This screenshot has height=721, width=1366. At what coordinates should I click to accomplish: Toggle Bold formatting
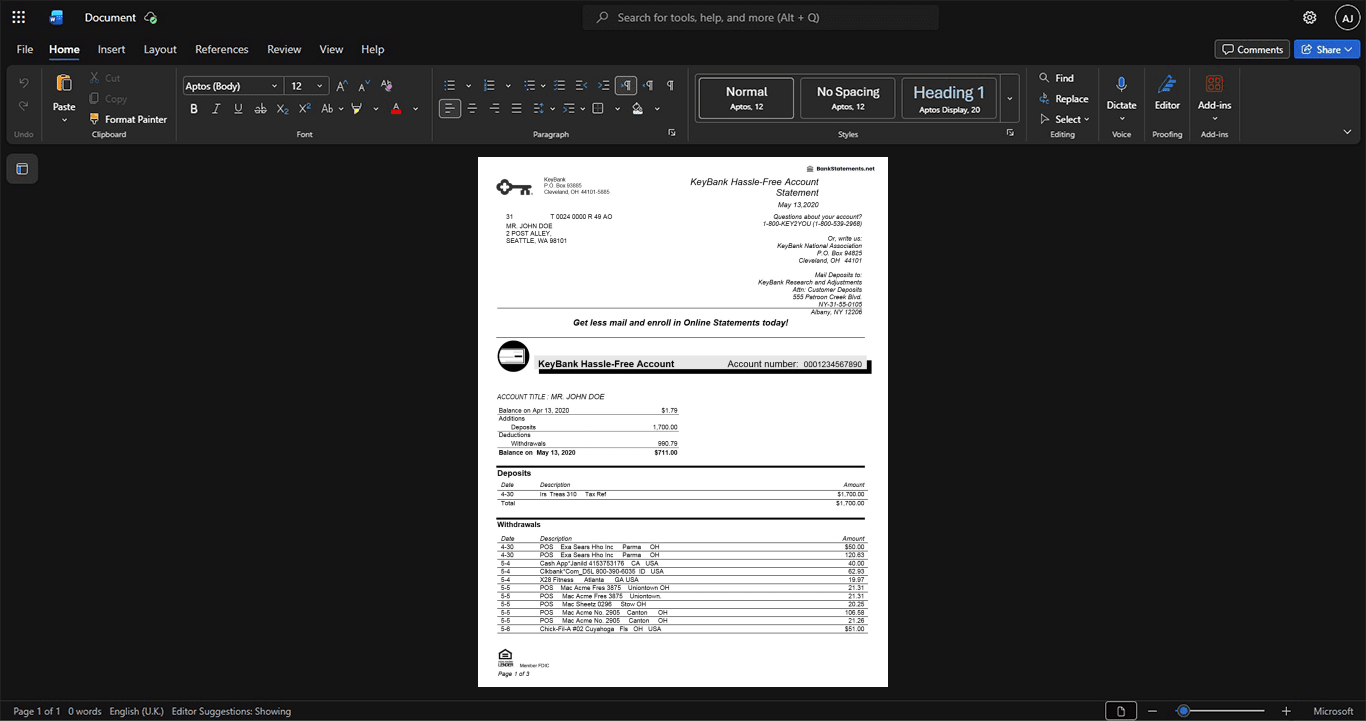(194, 109)
